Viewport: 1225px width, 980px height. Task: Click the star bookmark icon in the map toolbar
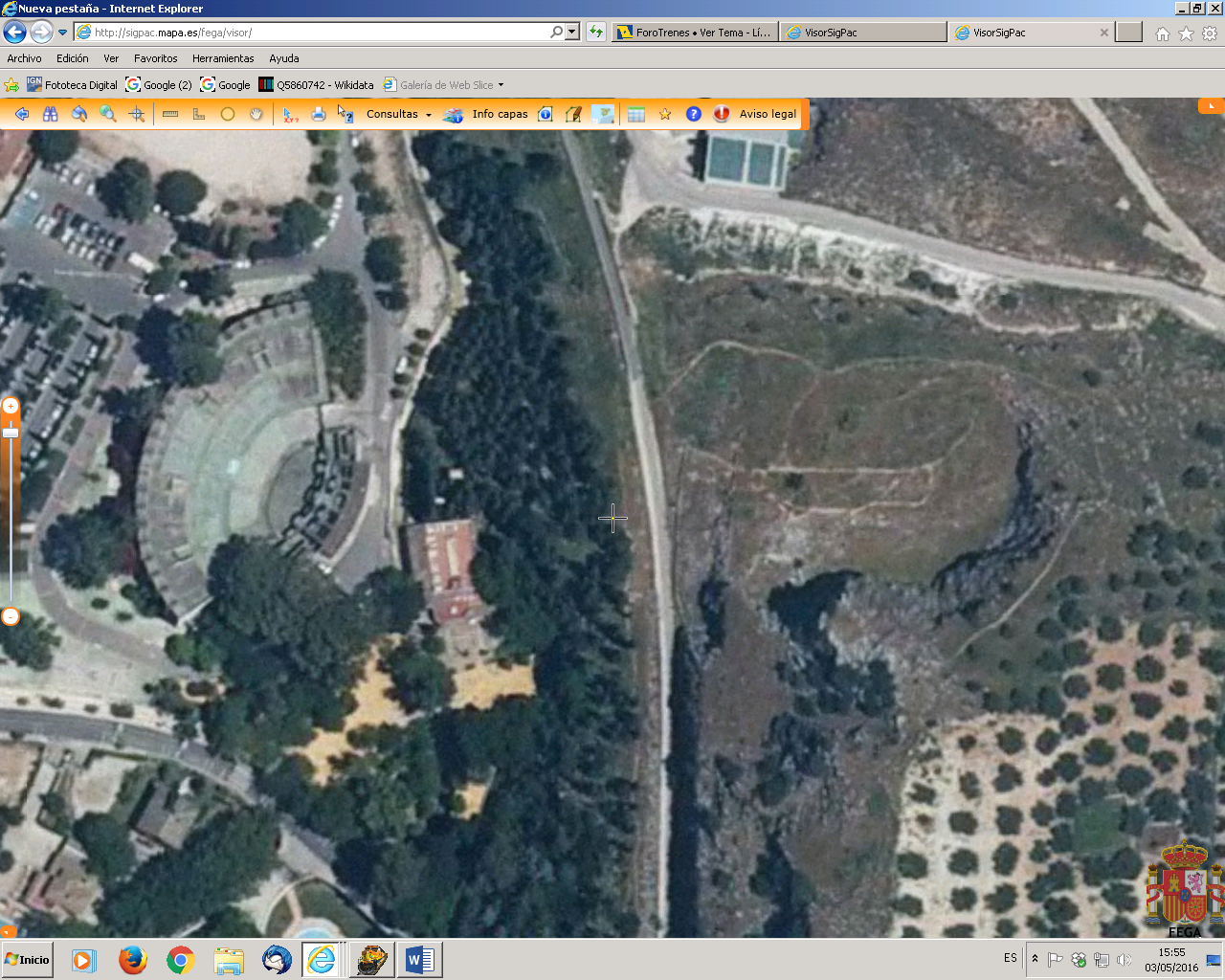(x=665, y=114)
